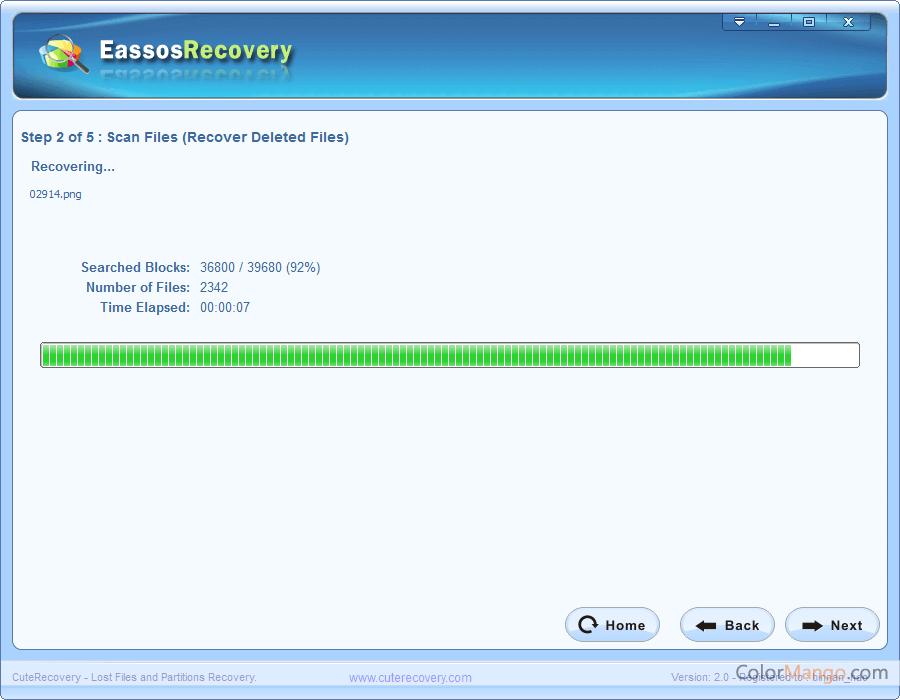Click the Step 2 of 5 heading

184,137
